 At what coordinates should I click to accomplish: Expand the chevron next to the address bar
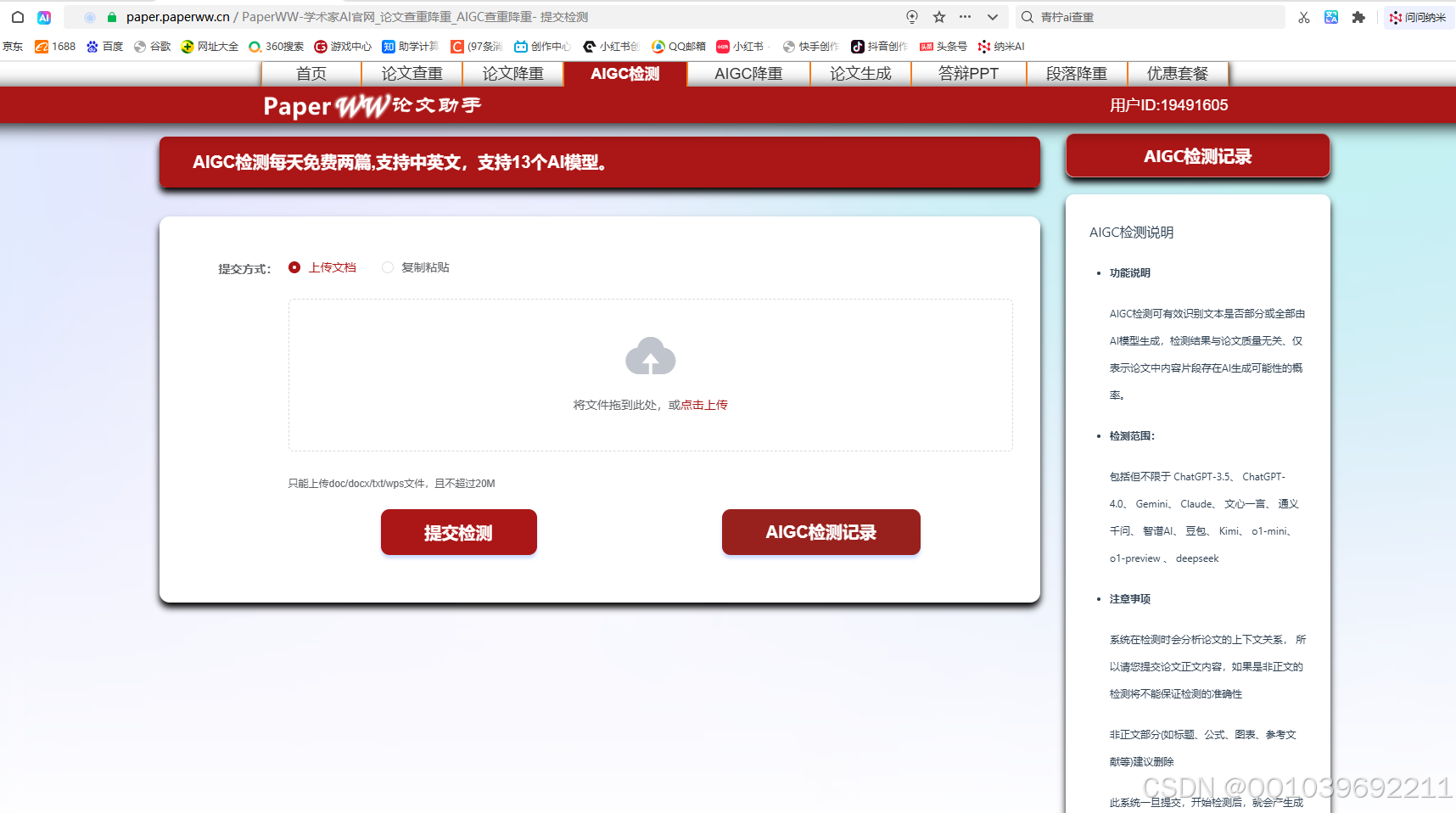coord(991,16)
